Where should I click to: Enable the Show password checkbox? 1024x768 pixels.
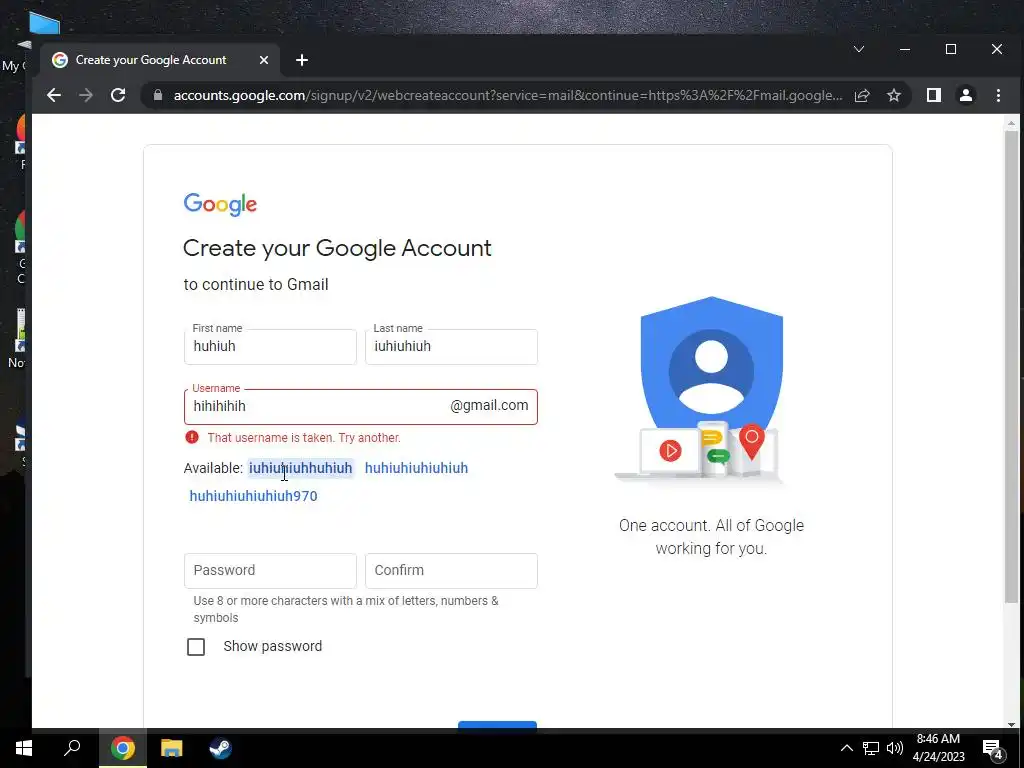click(x=196, y=647)
